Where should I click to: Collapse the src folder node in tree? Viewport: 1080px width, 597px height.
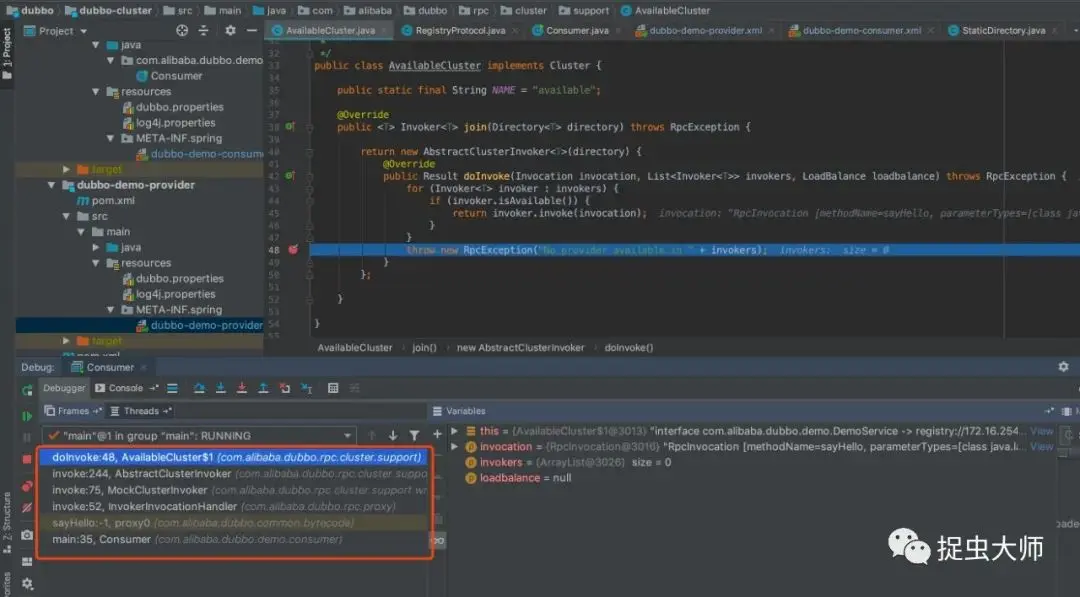(x=66, y=216)
